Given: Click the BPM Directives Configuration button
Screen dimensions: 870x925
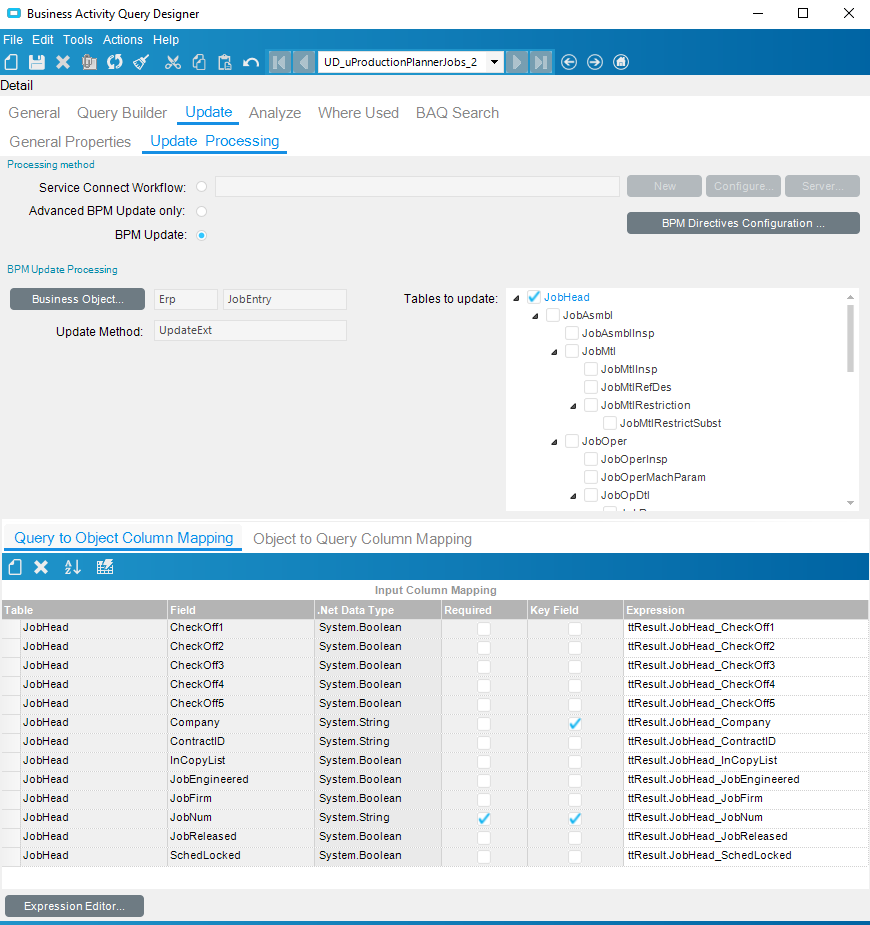Looking at the screenshot, I should coord(743,223).
